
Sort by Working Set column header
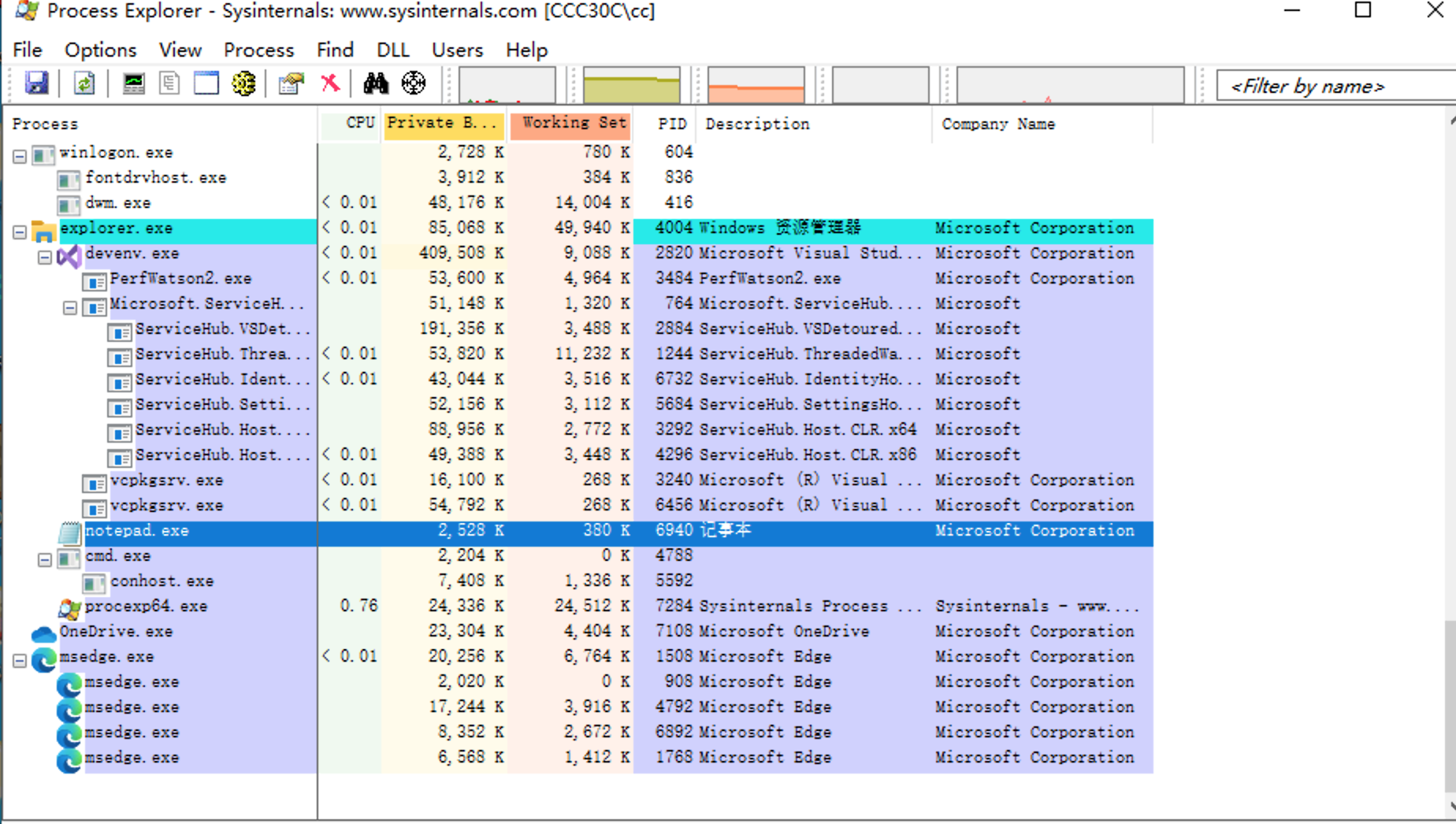pos(571,124)
